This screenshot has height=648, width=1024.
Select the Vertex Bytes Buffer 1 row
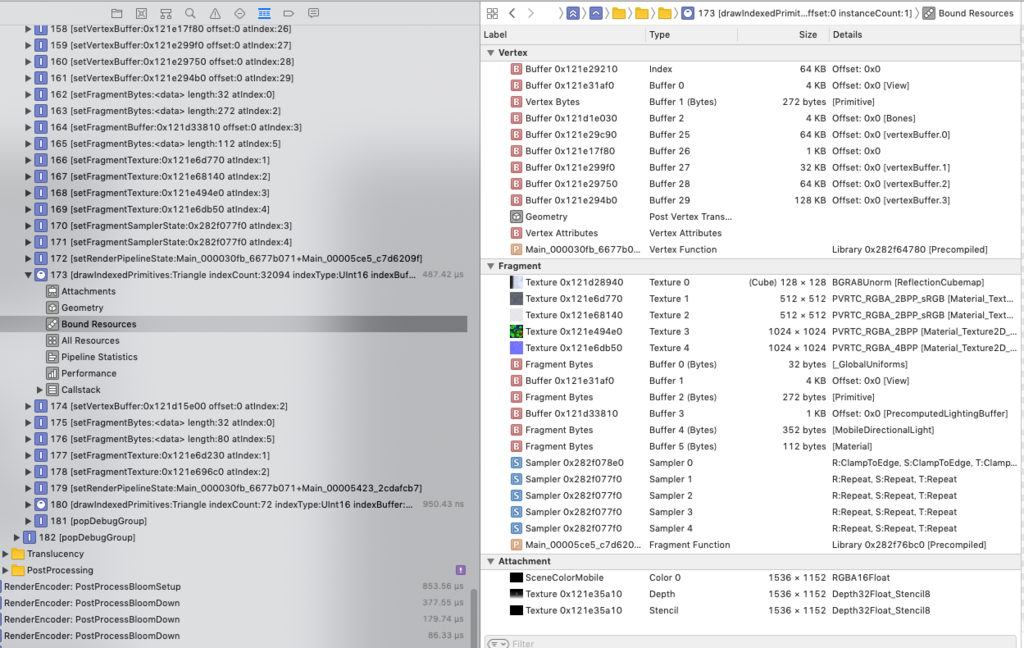click(x=752, y=102)
